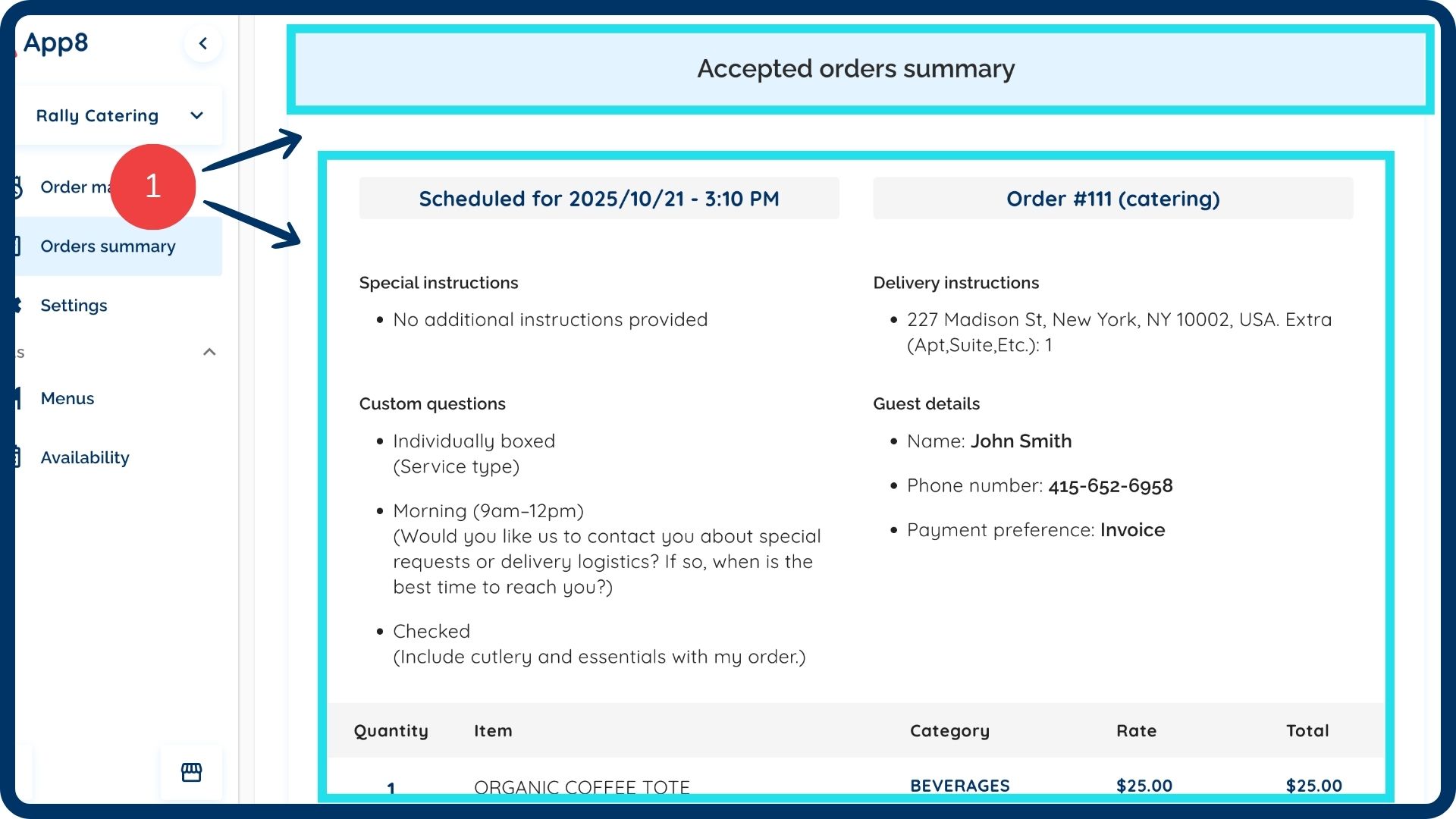Click the Settings gear icon in sidebar
The height and width of the screenshot is (819, 1456).
[17, 305]
